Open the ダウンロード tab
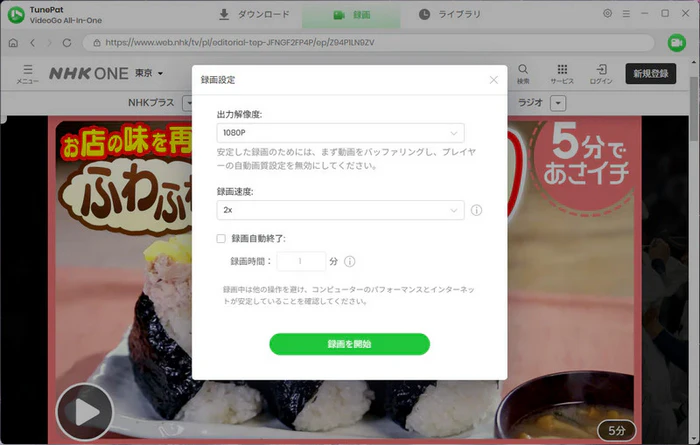Image resolution: width=700 pixels, height=445 pixels. pyautogui.click(x=254, y=15)
